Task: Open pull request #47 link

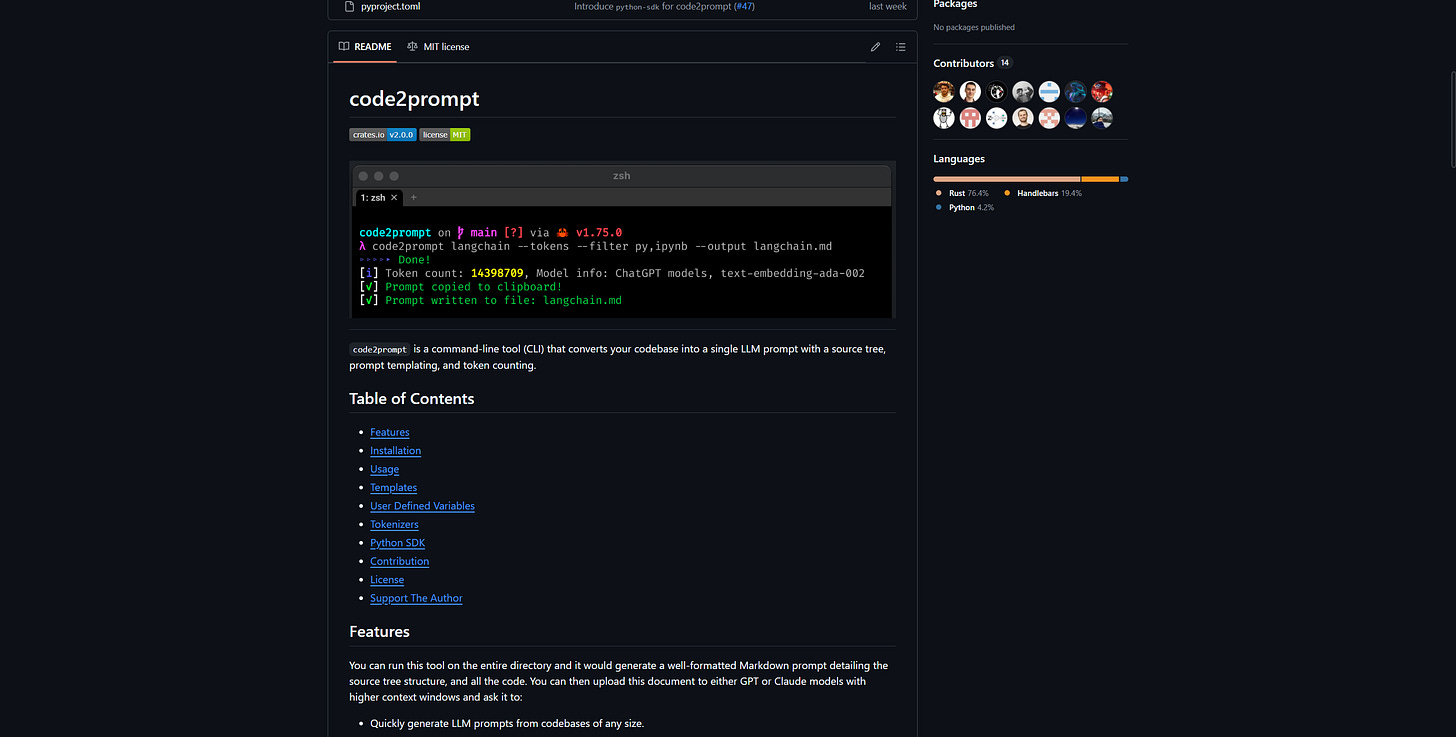Action: tap(744, 6)
